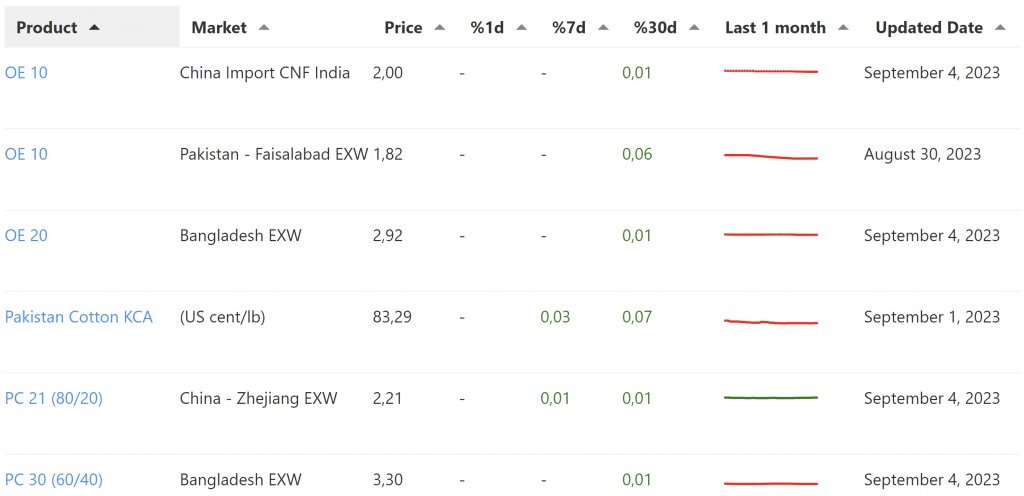This screenshot has width=1024, height=496.
Task: Select the Product column header text
Action: [47, 28]
